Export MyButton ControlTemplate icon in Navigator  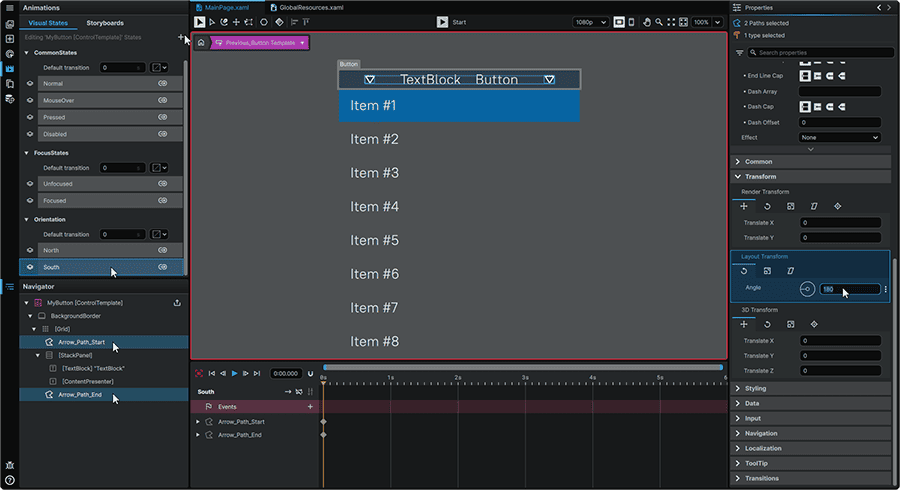177,302
